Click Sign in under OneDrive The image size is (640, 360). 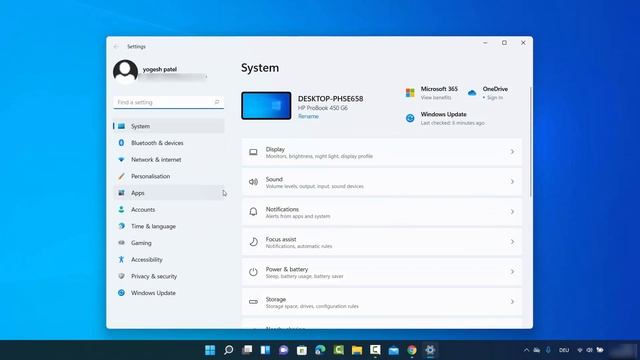495,98
